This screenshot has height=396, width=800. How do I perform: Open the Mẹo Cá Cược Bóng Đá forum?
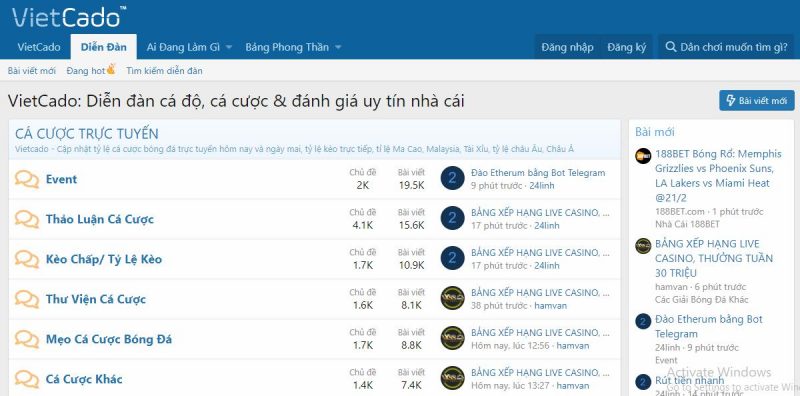[x=109, y=339]
